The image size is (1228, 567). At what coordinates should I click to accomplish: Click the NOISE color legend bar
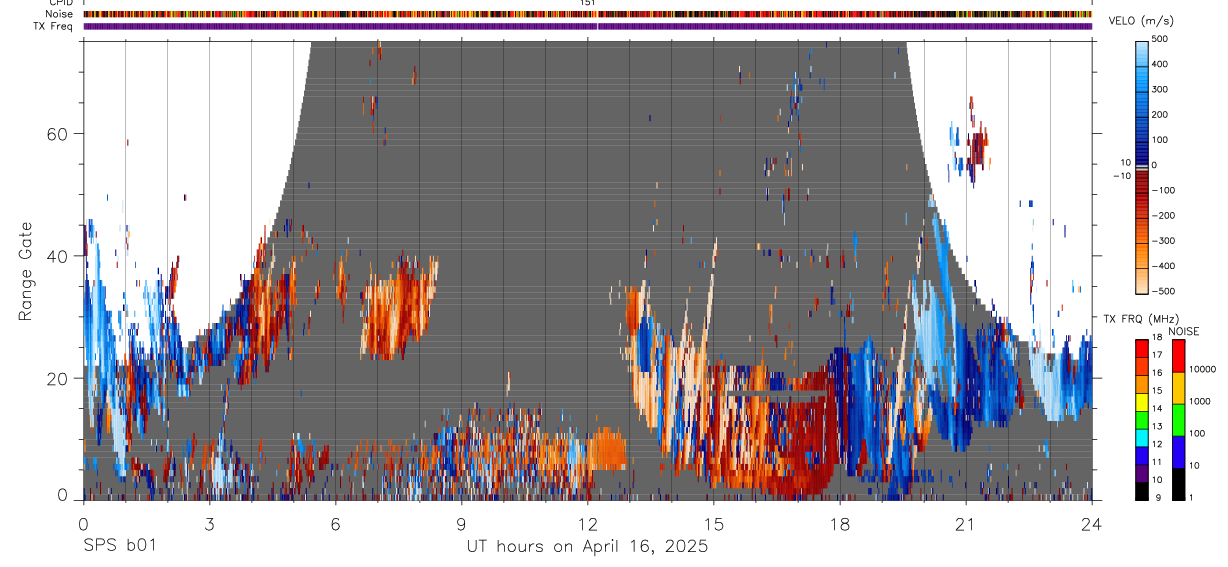coord(1178,419)
